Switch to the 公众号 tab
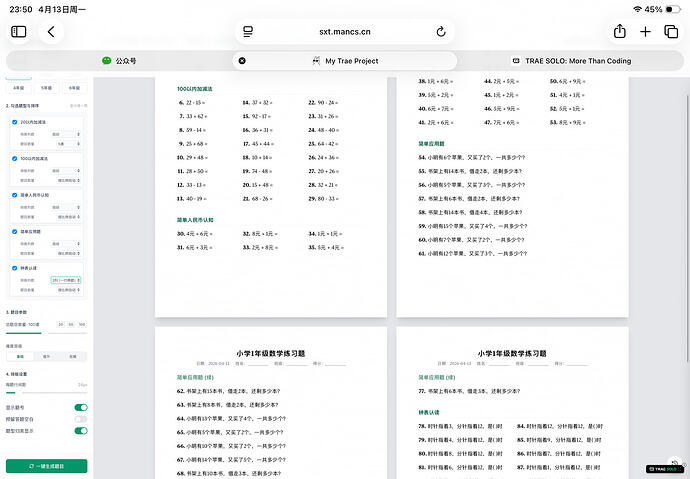Viewport: 690px width, 479px height. click(119, 61)
